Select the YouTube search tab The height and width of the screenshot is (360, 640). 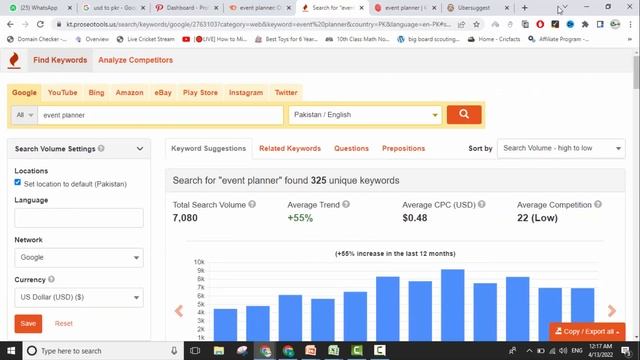pyautogui.click(x=62, y=93)
